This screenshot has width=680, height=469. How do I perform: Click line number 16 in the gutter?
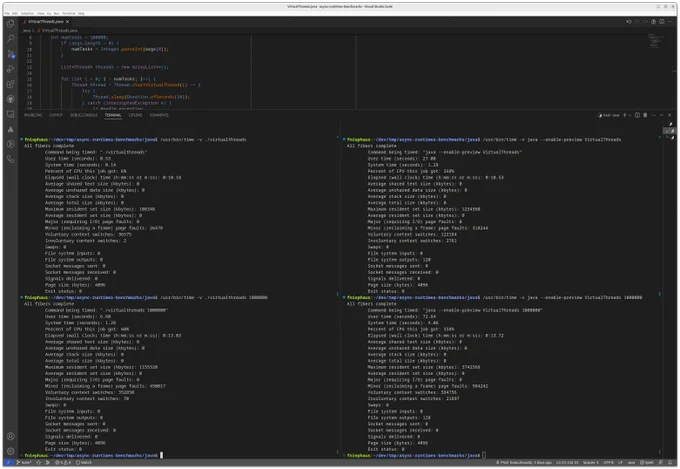(x=29, y=85)
